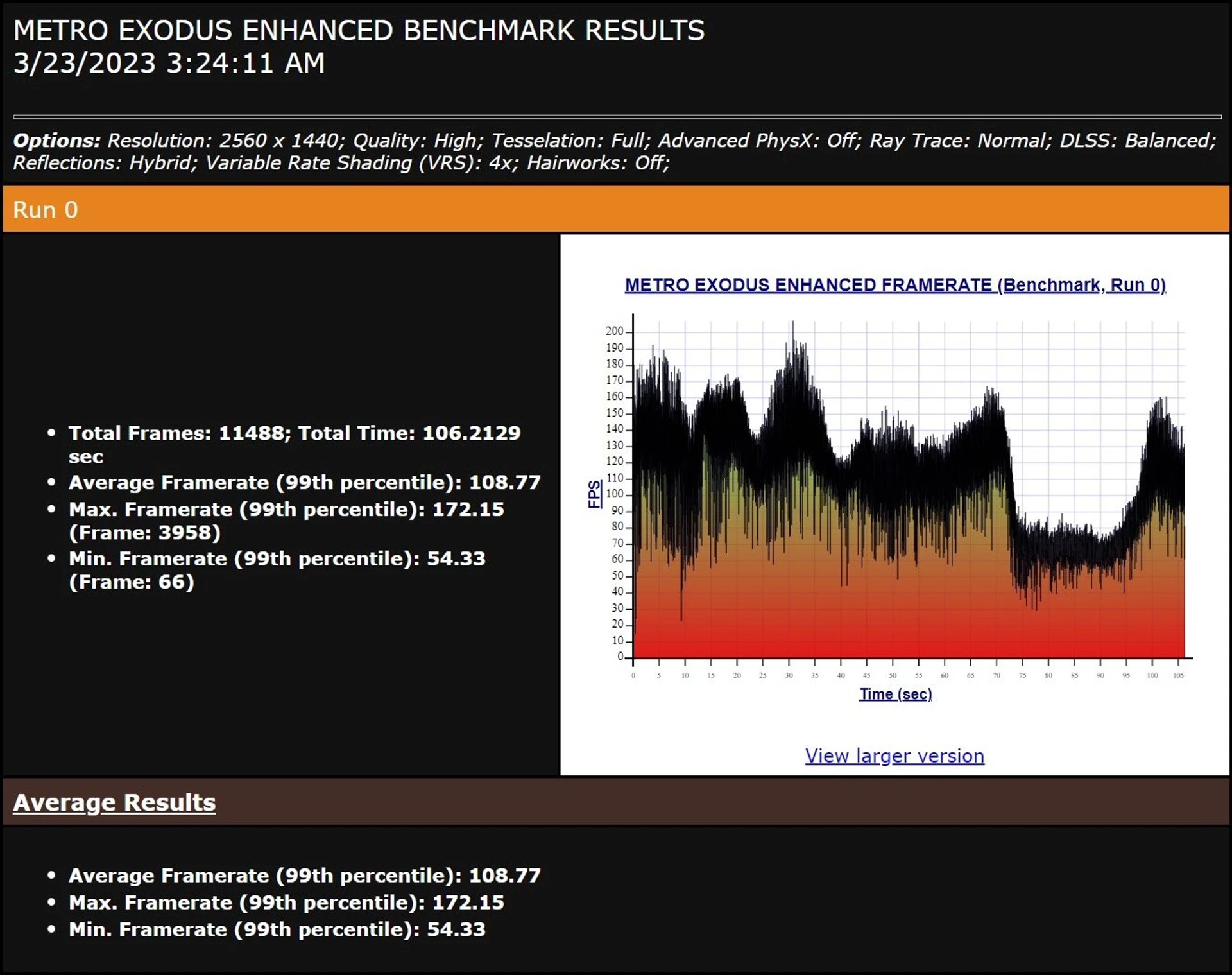Click '(Frame: 3958)' text

point(144,533)
